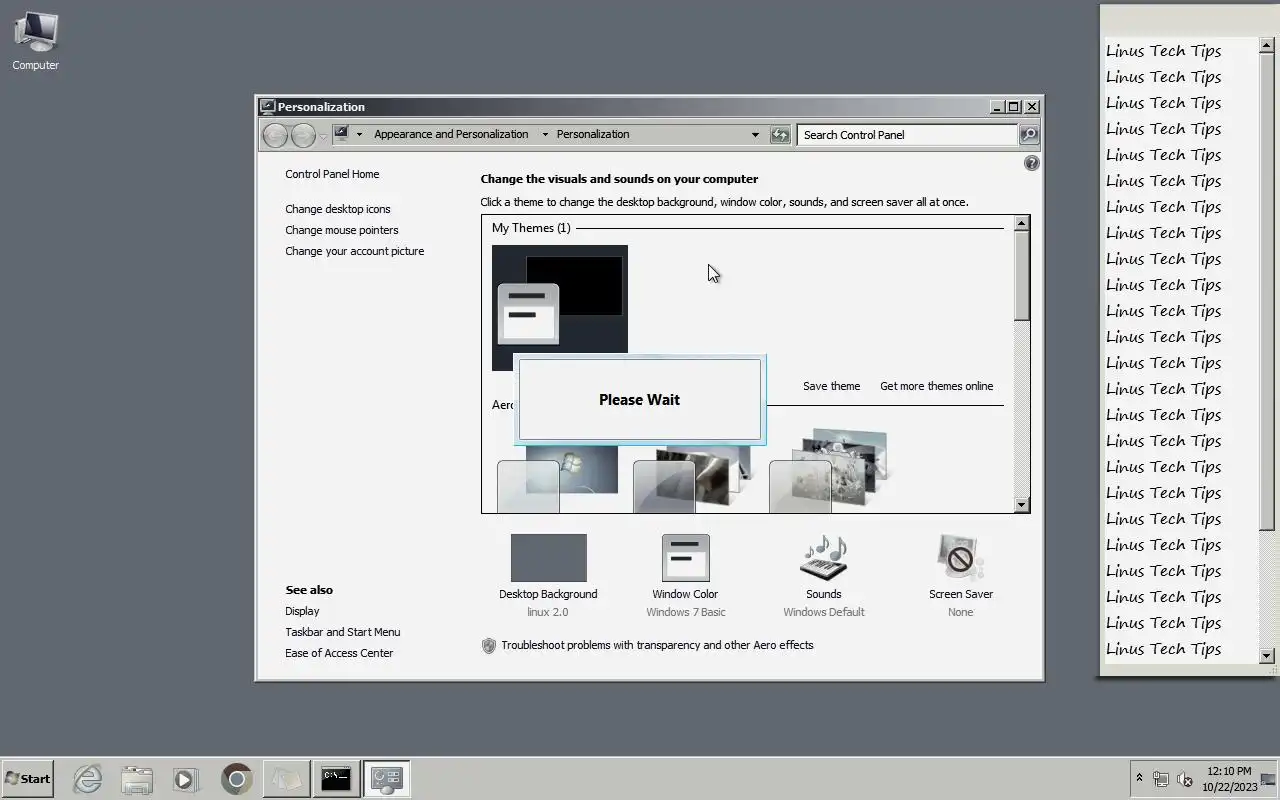Open Screen Saver settings icon
Viewport: 1280px width, 800px height.
960,558
